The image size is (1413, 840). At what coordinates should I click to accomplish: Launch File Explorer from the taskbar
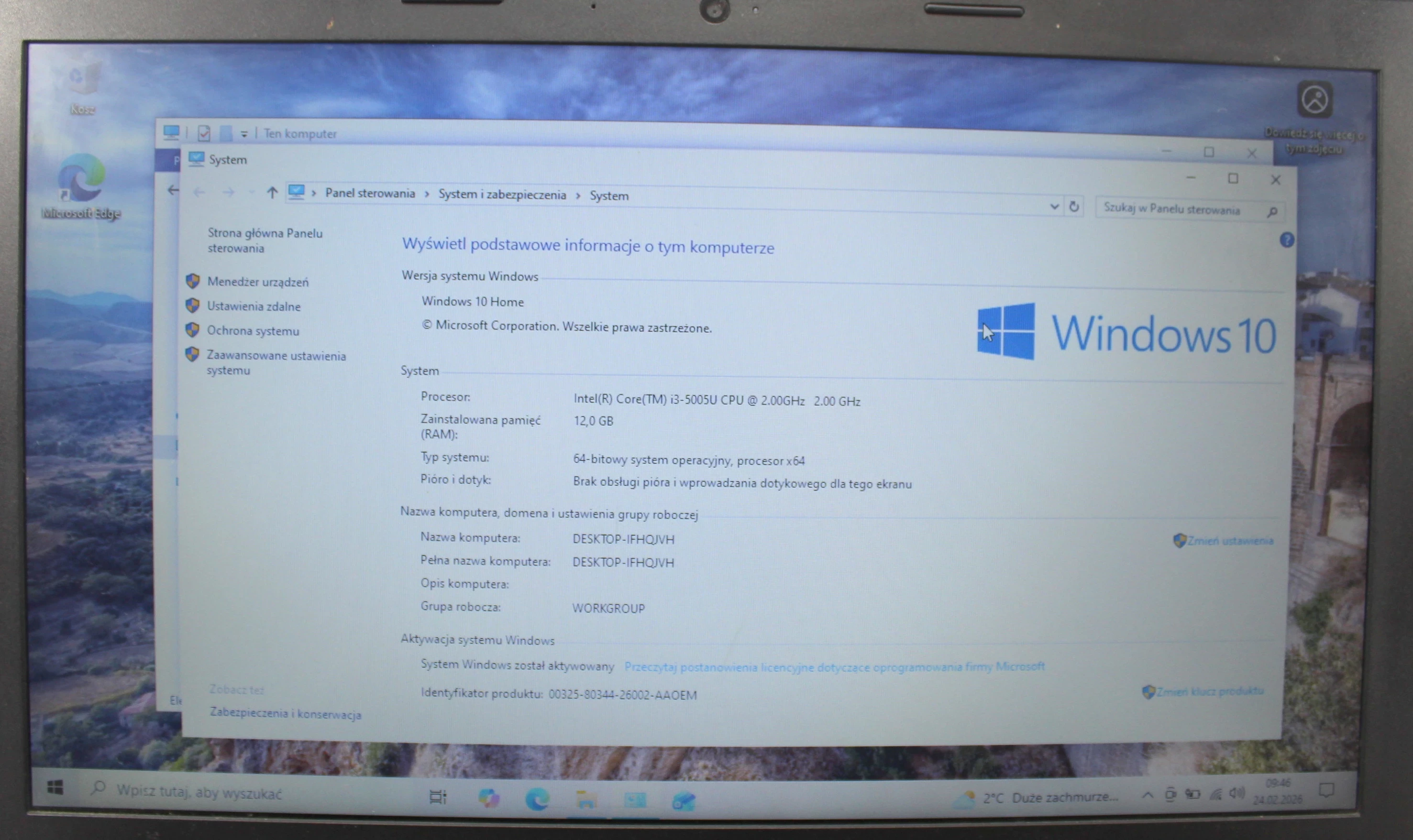(x=586, y=800)
